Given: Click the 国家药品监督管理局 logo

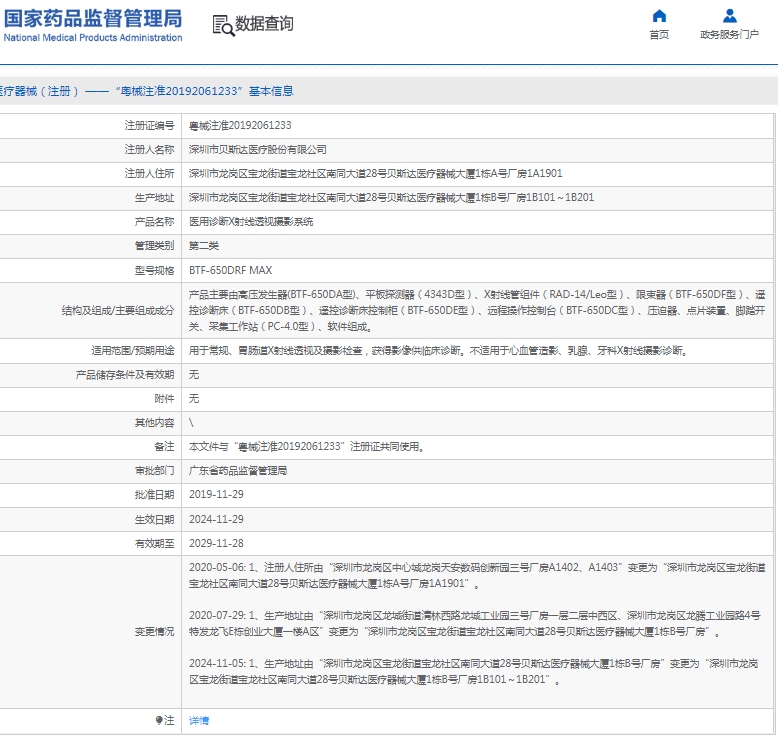Looking at the screenshot, I should coord(93,18).
